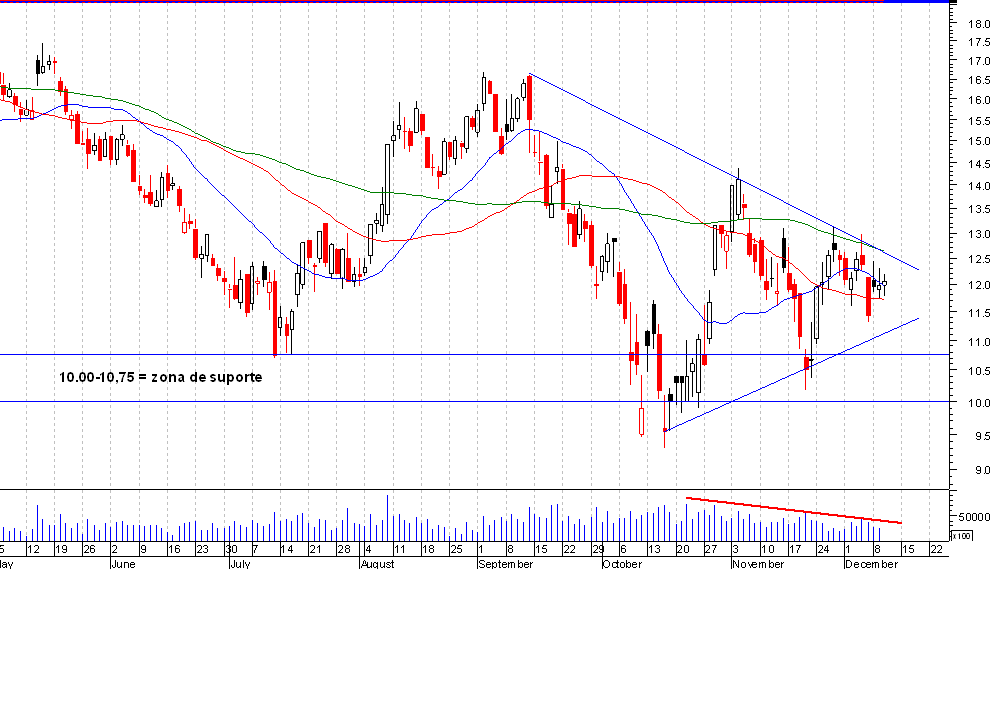
Task: Select the 17.5 price axis label
Action: tap(979, 42)
